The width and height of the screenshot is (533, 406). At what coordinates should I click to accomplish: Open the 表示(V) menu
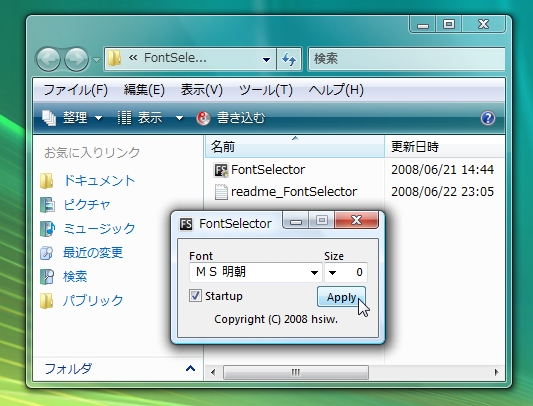pyautogui.click(x=202, y=90)
